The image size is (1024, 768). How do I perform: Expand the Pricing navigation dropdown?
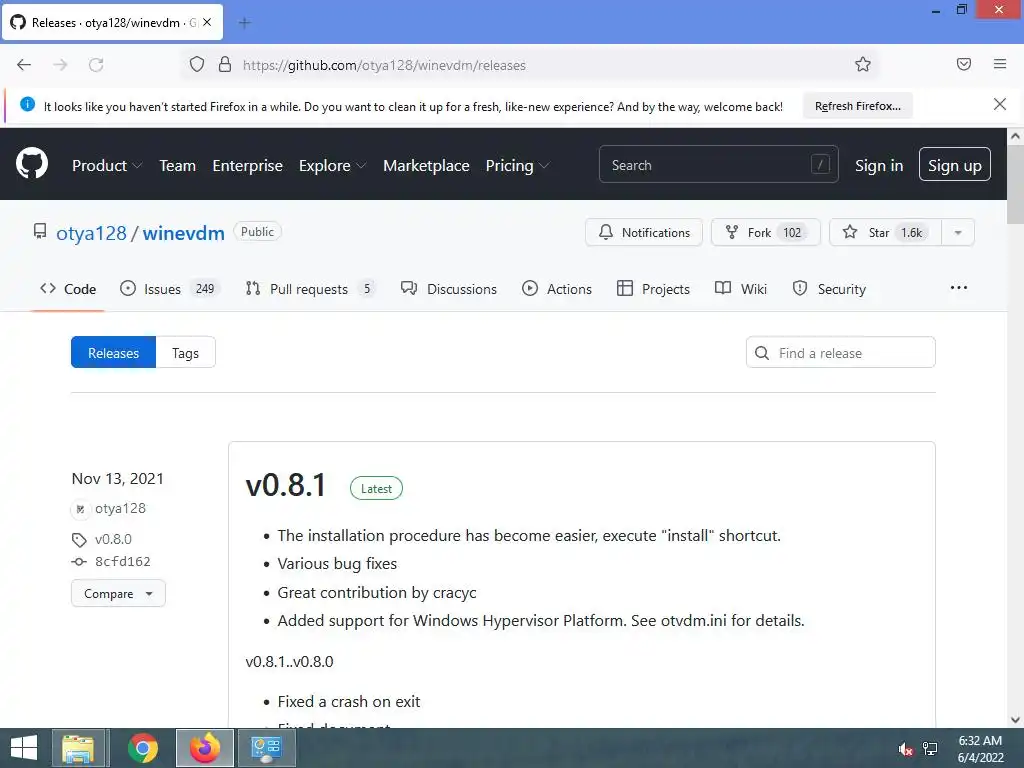click(x=517, y=165)
